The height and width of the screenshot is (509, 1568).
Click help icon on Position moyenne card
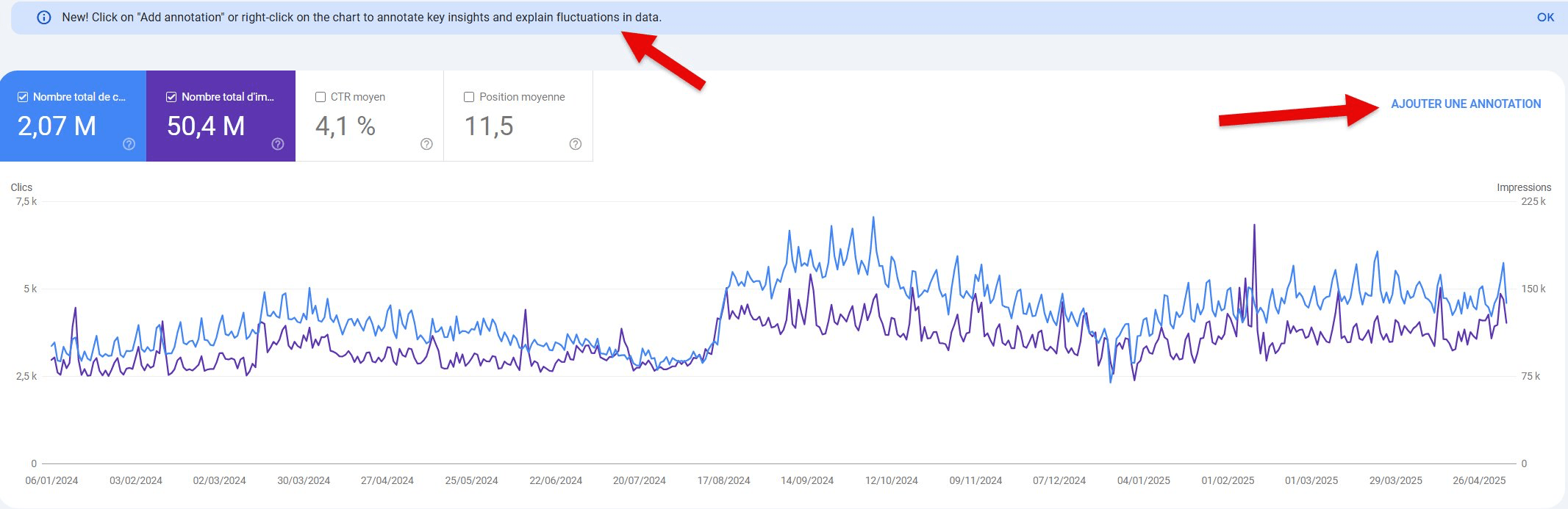coord(576,144)
